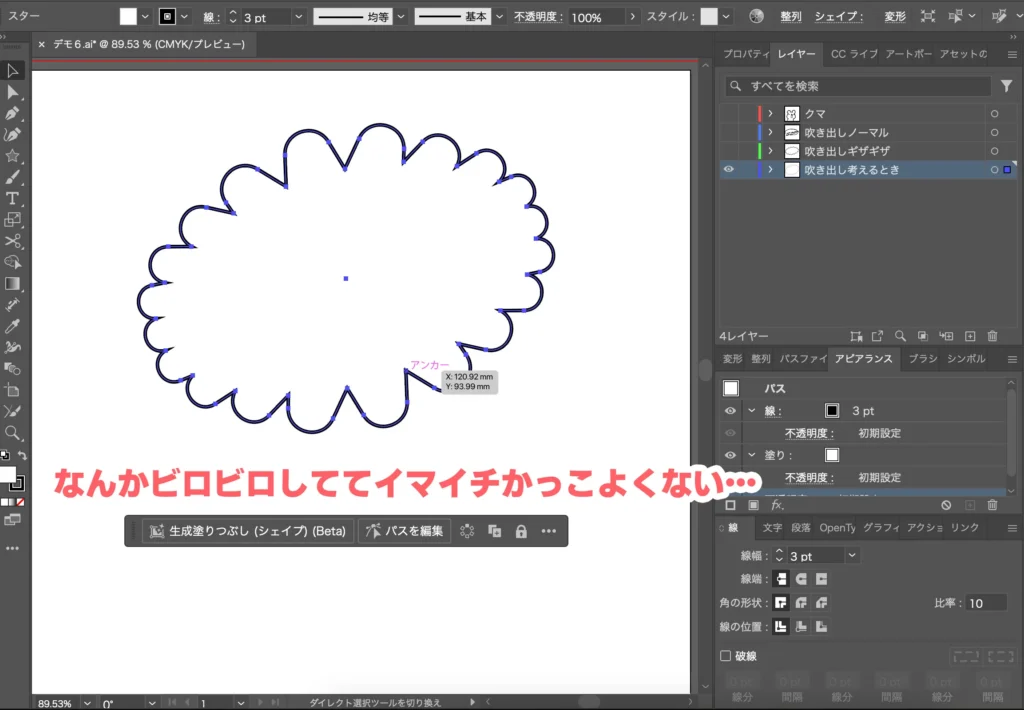
Task: Select the Type tool in toolbar
Action: click(13, 198)
